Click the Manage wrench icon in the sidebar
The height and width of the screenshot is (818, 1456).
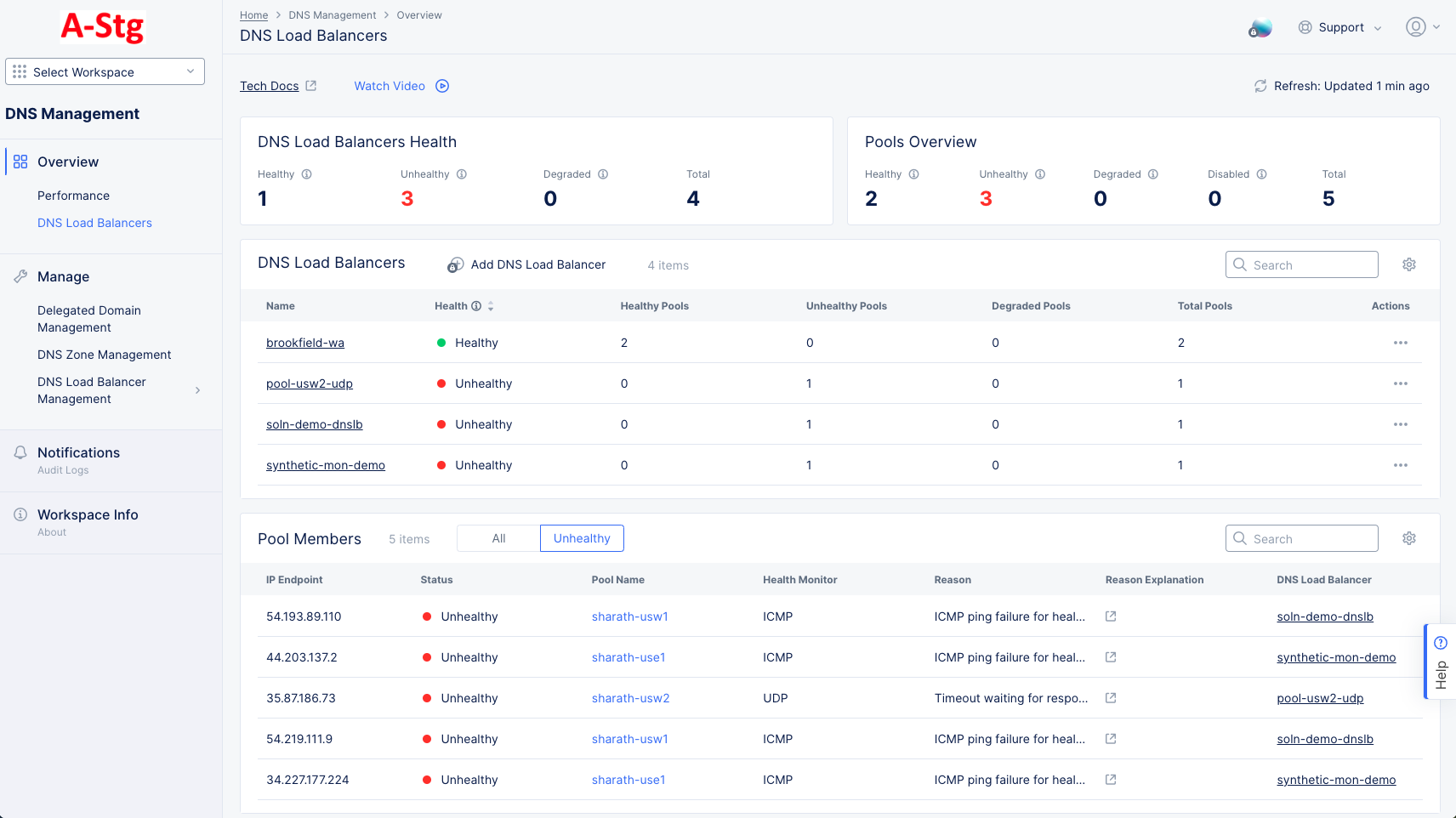20,276
